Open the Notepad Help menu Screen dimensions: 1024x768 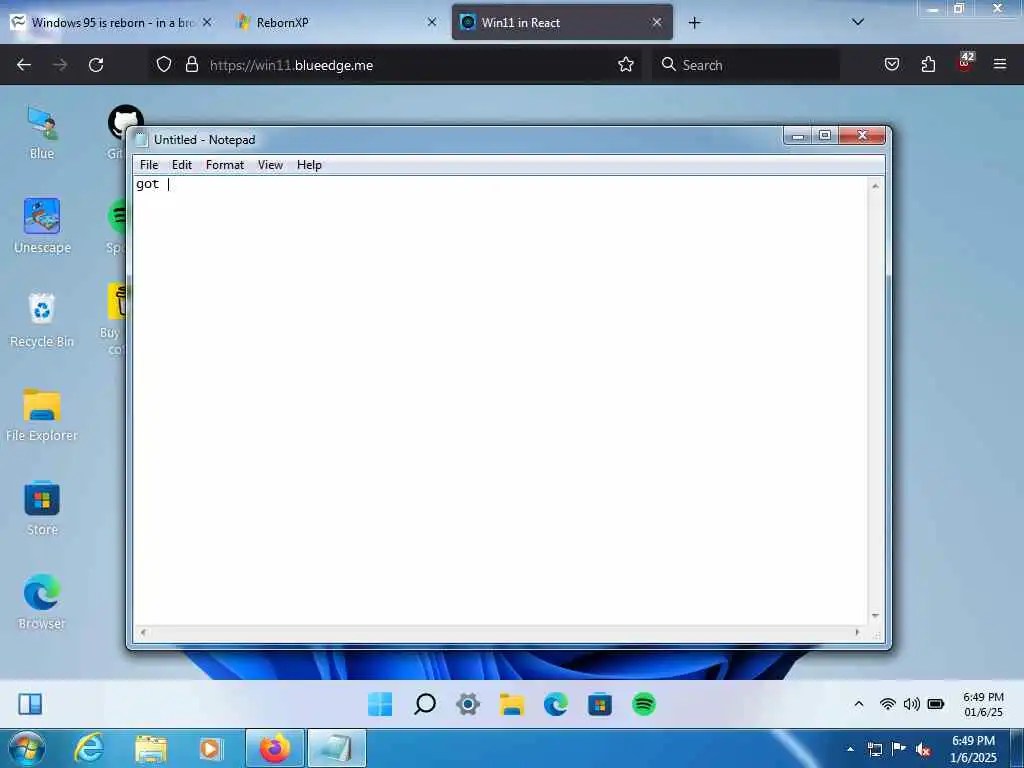309,165
